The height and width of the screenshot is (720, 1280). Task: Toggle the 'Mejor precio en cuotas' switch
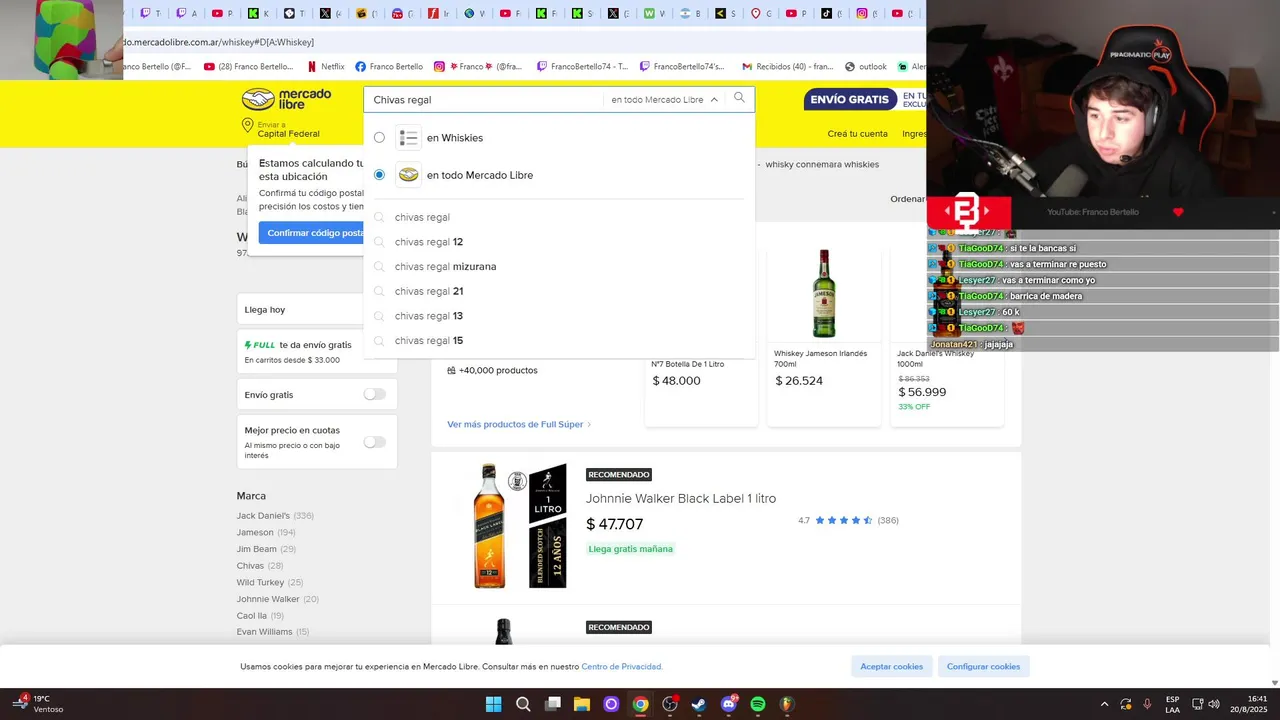pyautogui.click(x=374, y=442)
